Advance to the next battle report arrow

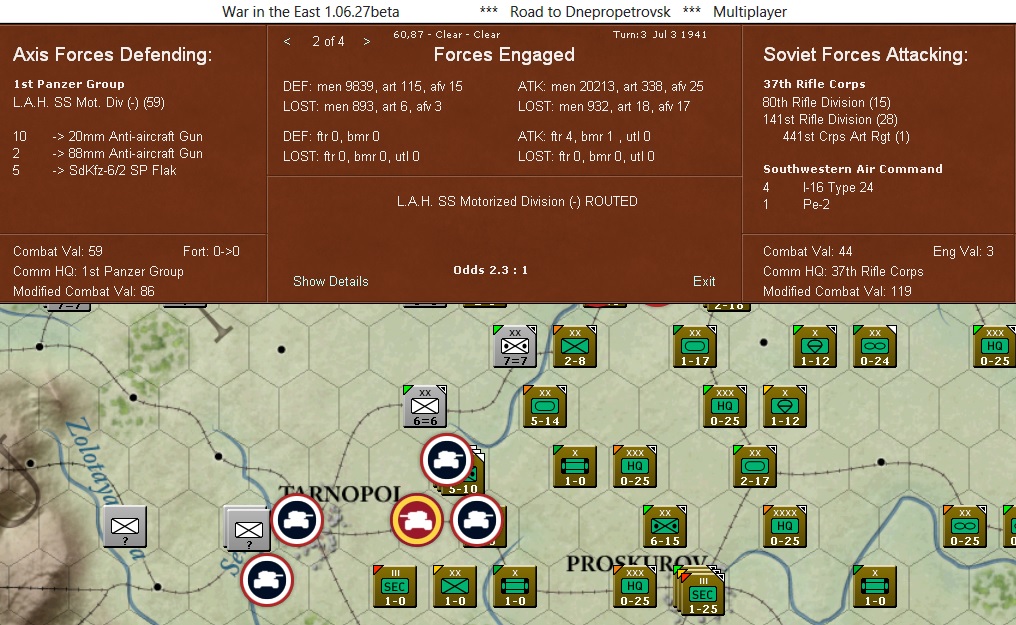[x=367, y=41]
